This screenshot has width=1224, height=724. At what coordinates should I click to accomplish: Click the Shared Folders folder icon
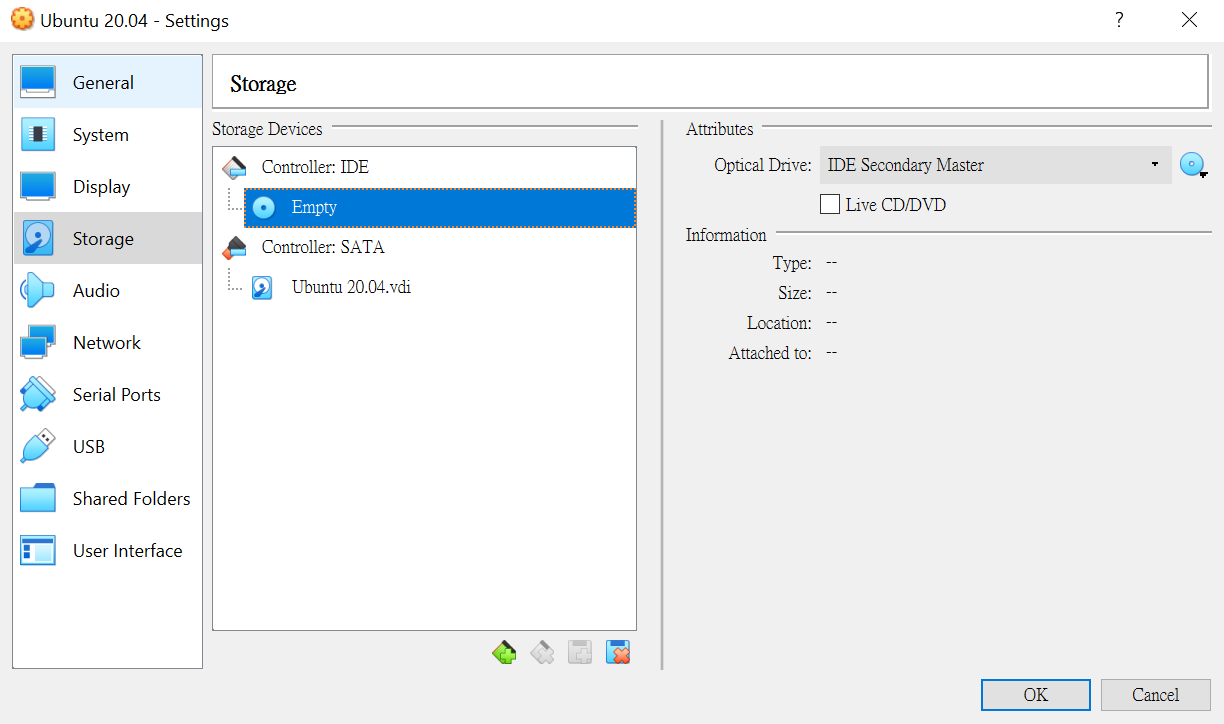tap(38, 499)
